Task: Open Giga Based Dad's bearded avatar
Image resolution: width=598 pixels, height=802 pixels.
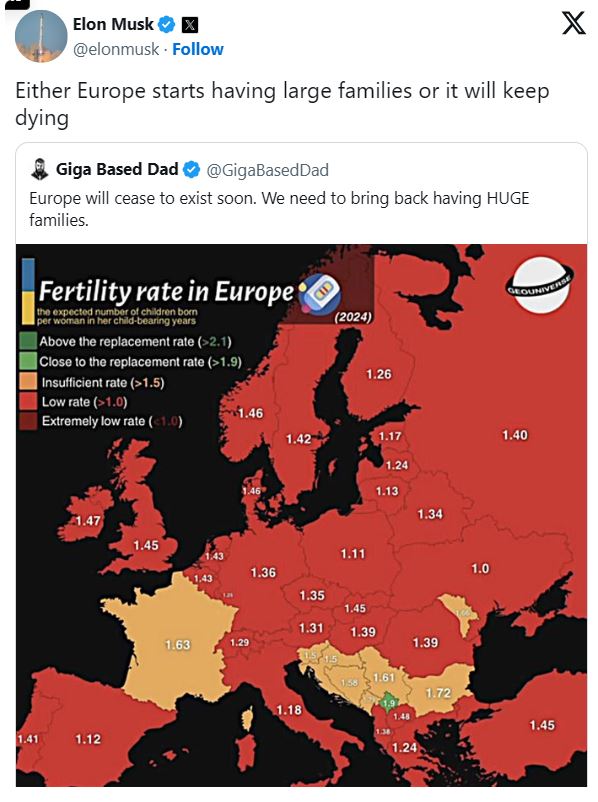Action: coord(39,169)
